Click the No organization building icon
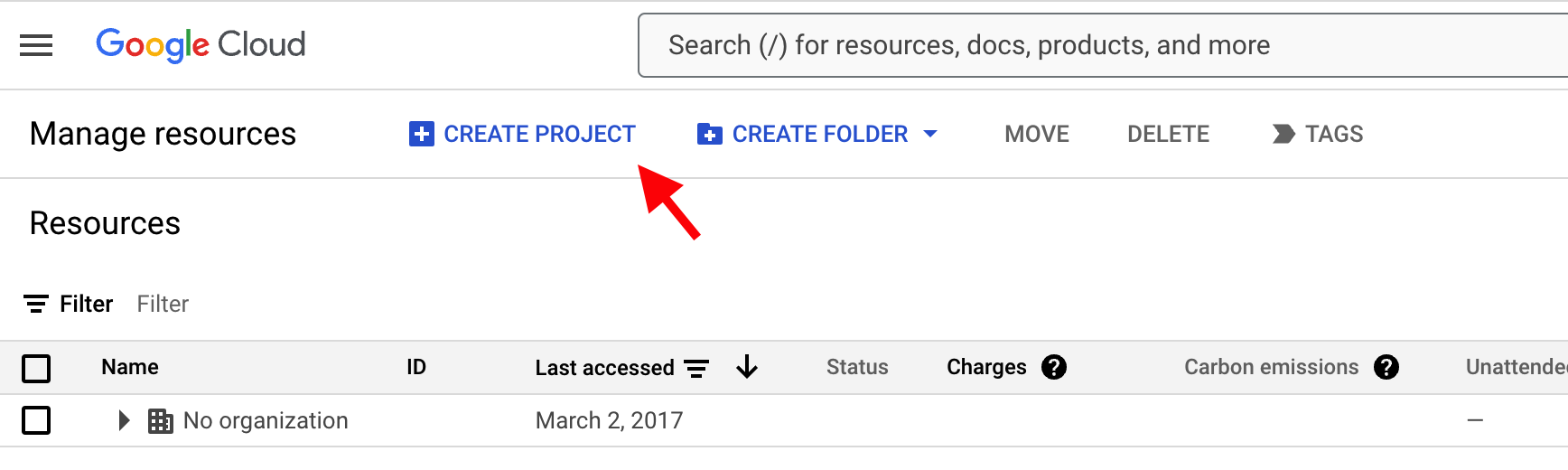 pos(161,421)
